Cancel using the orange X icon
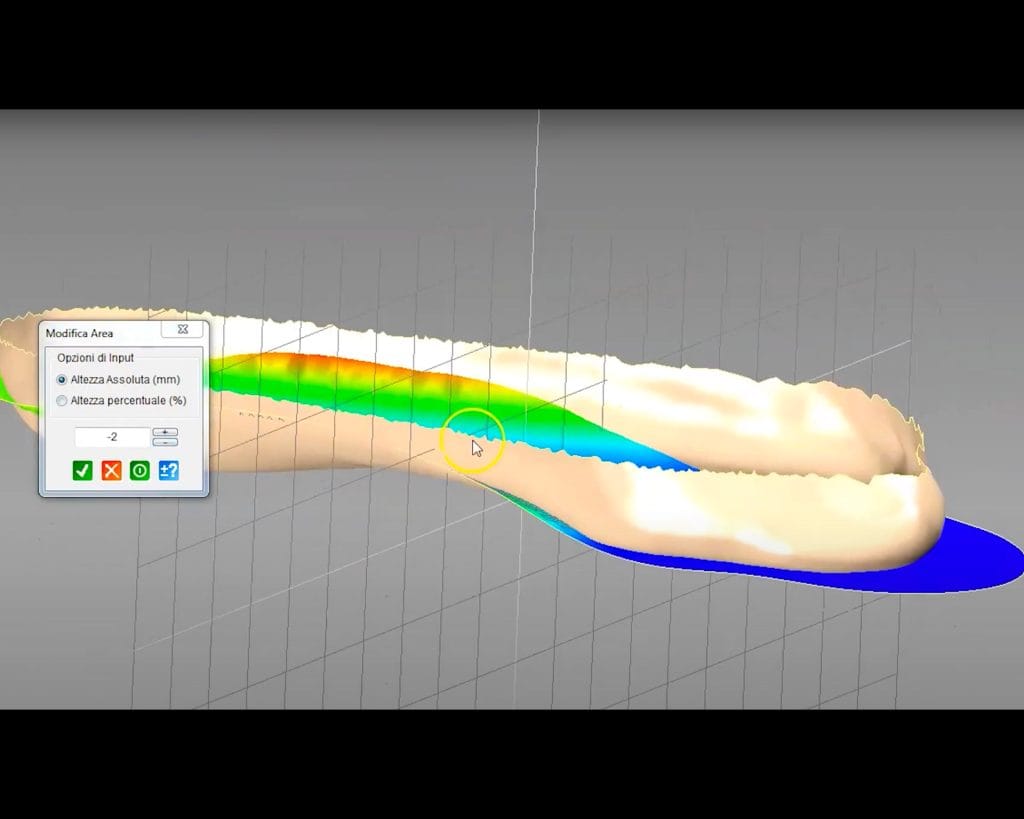Image resolution: width=1024 pixels, height=819 pixels. click(x=111, y=470)
